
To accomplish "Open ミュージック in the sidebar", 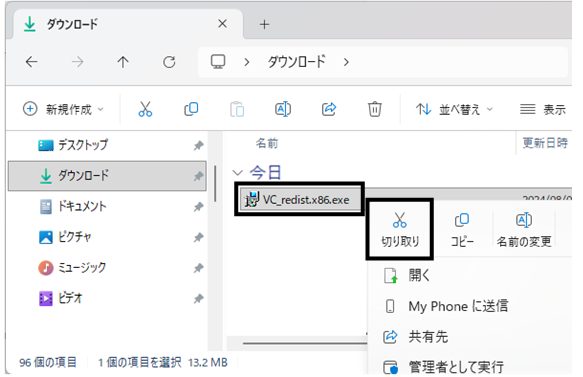I will point(107,267).
